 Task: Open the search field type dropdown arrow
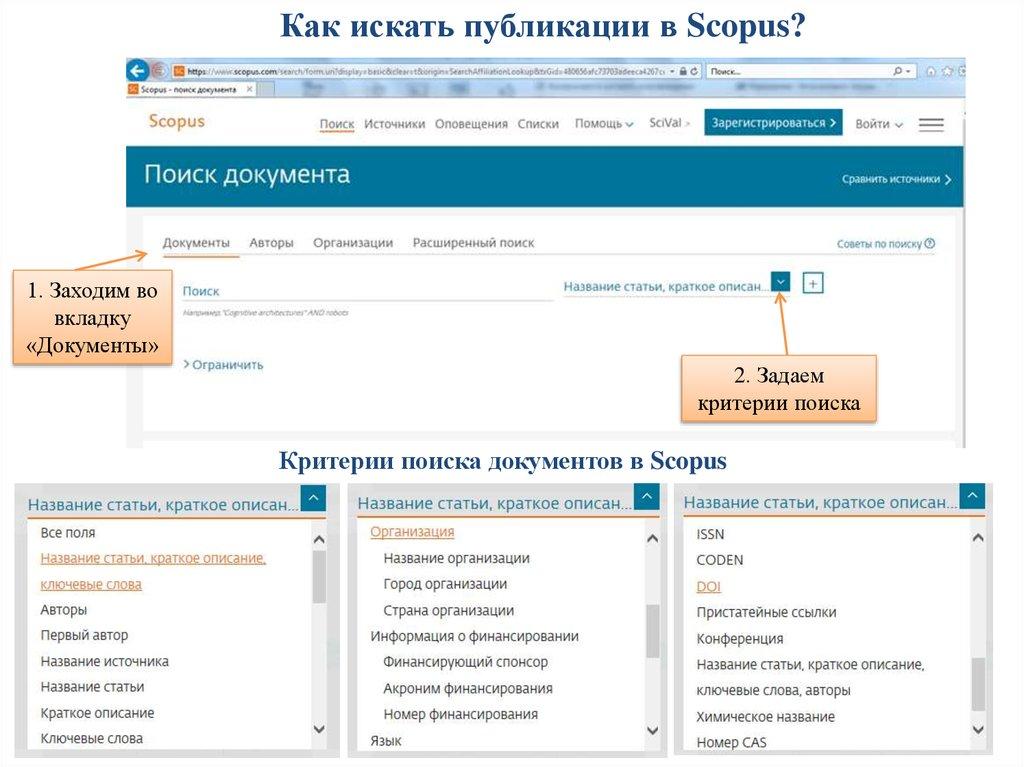pyautogui.click(x=780, y=283)
